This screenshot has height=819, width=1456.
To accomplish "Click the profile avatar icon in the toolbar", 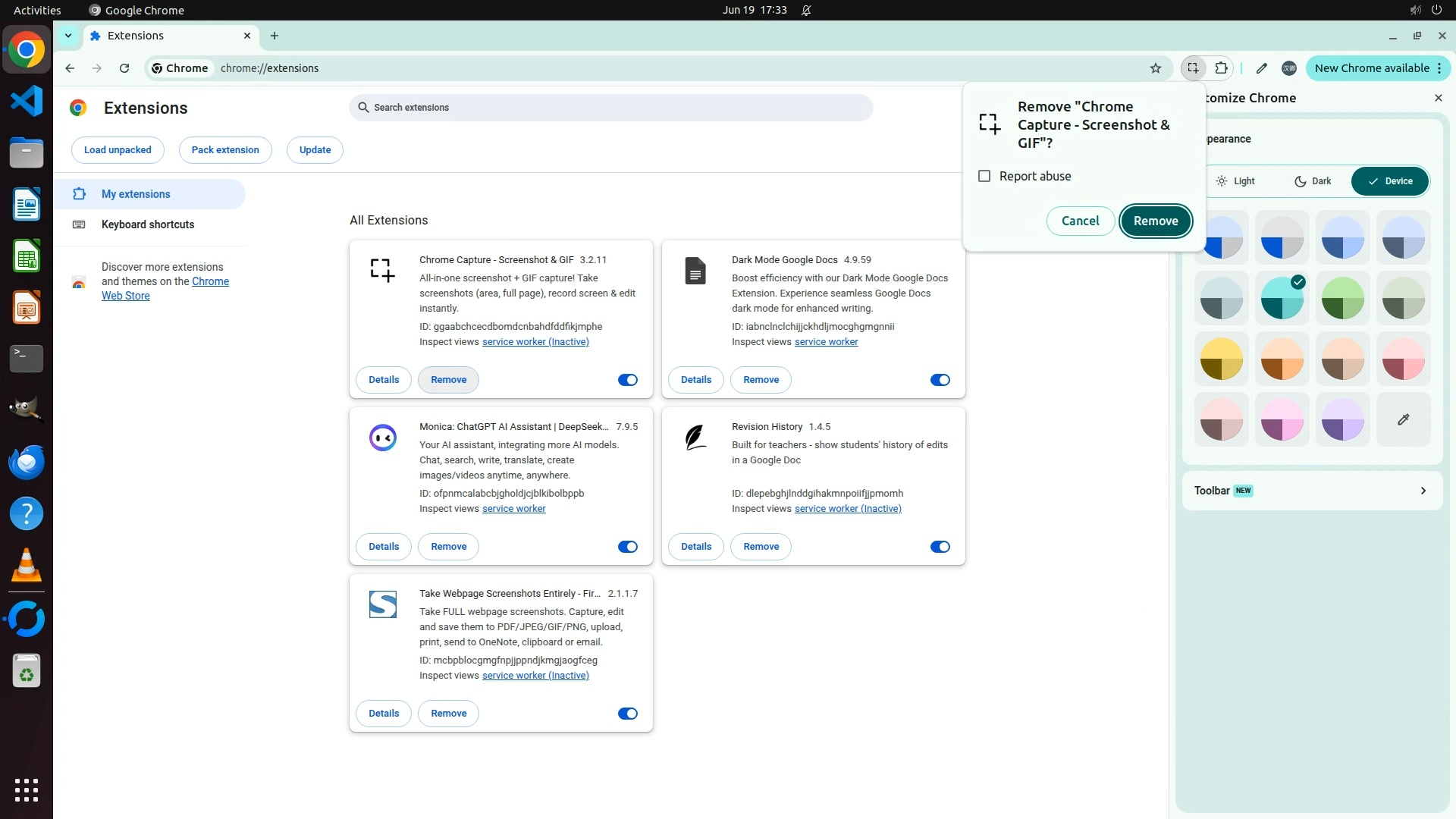I will click(1288, 68).
